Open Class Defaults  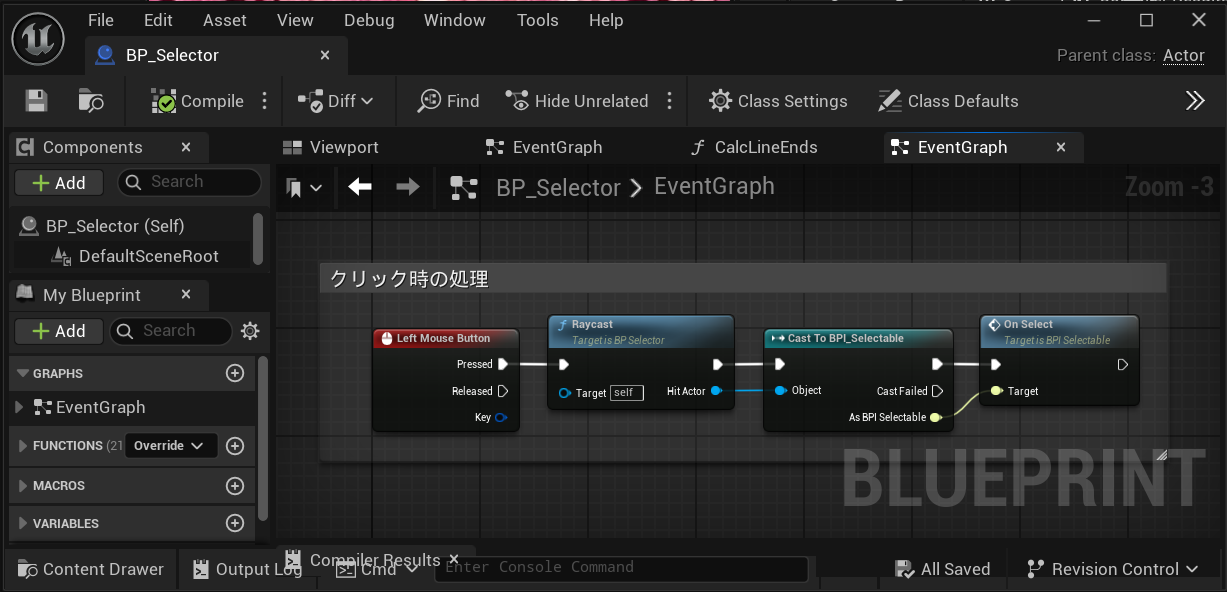pos(948,101)
